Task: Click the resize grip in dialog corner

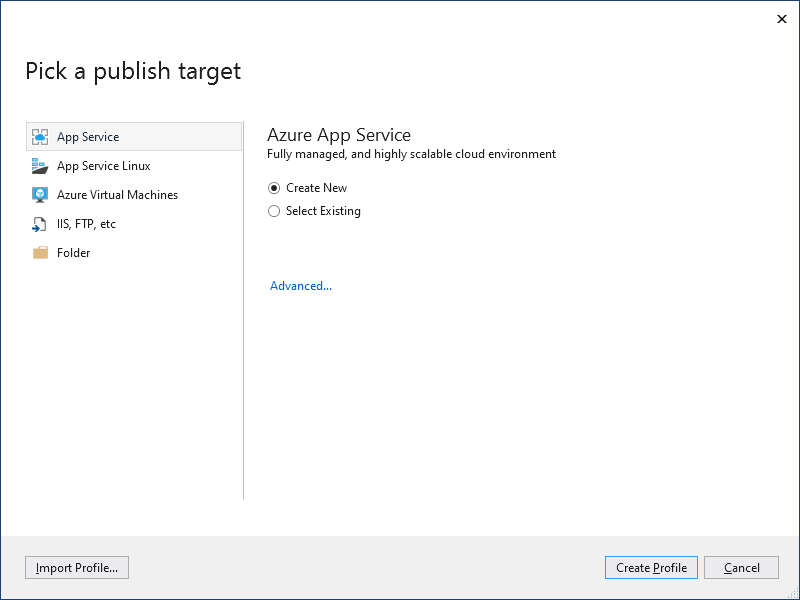Action: [x=794, y=594]
